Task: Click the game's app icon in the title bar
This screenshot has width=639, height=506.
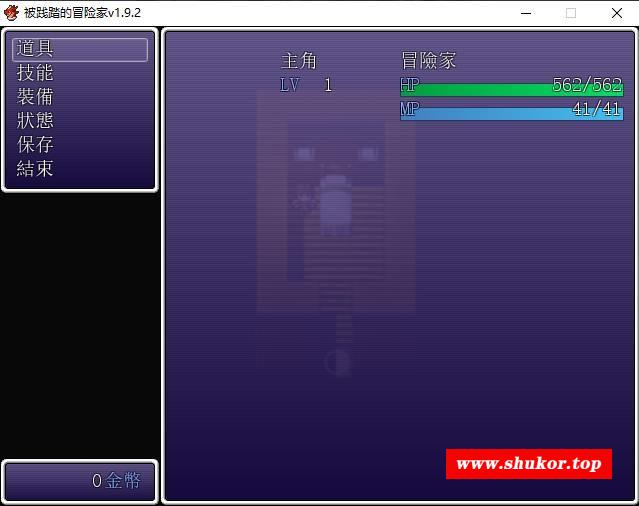Action: (x=11, y=13)
